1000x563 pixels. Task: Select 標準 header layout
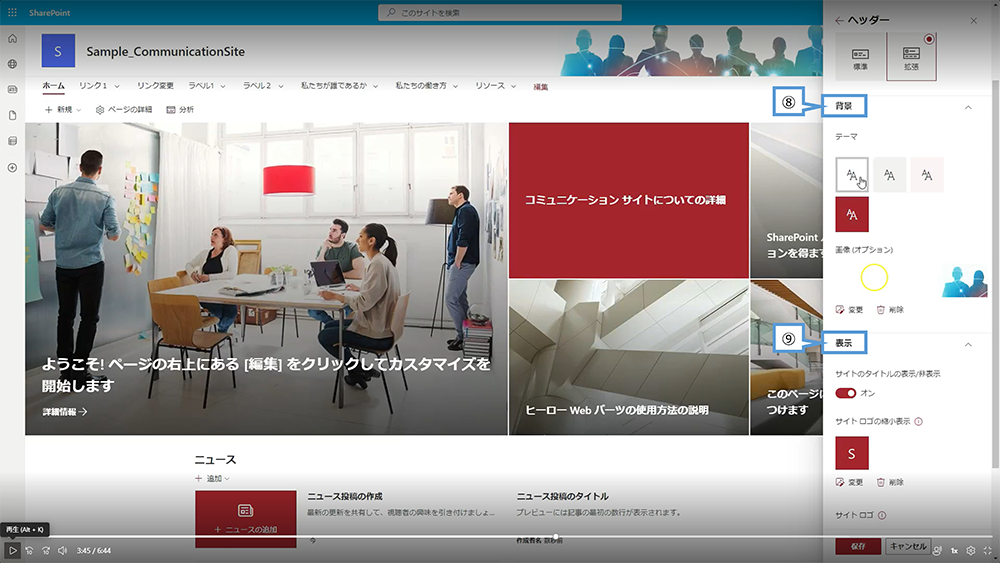[860, 57]
